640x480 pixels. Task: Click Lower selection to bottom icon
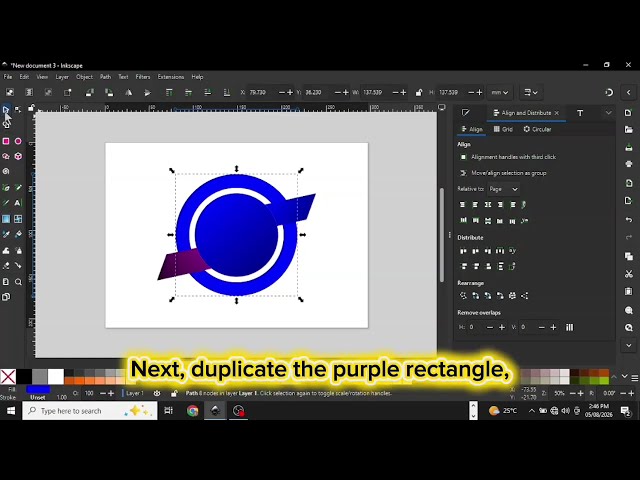click(227, 93)
